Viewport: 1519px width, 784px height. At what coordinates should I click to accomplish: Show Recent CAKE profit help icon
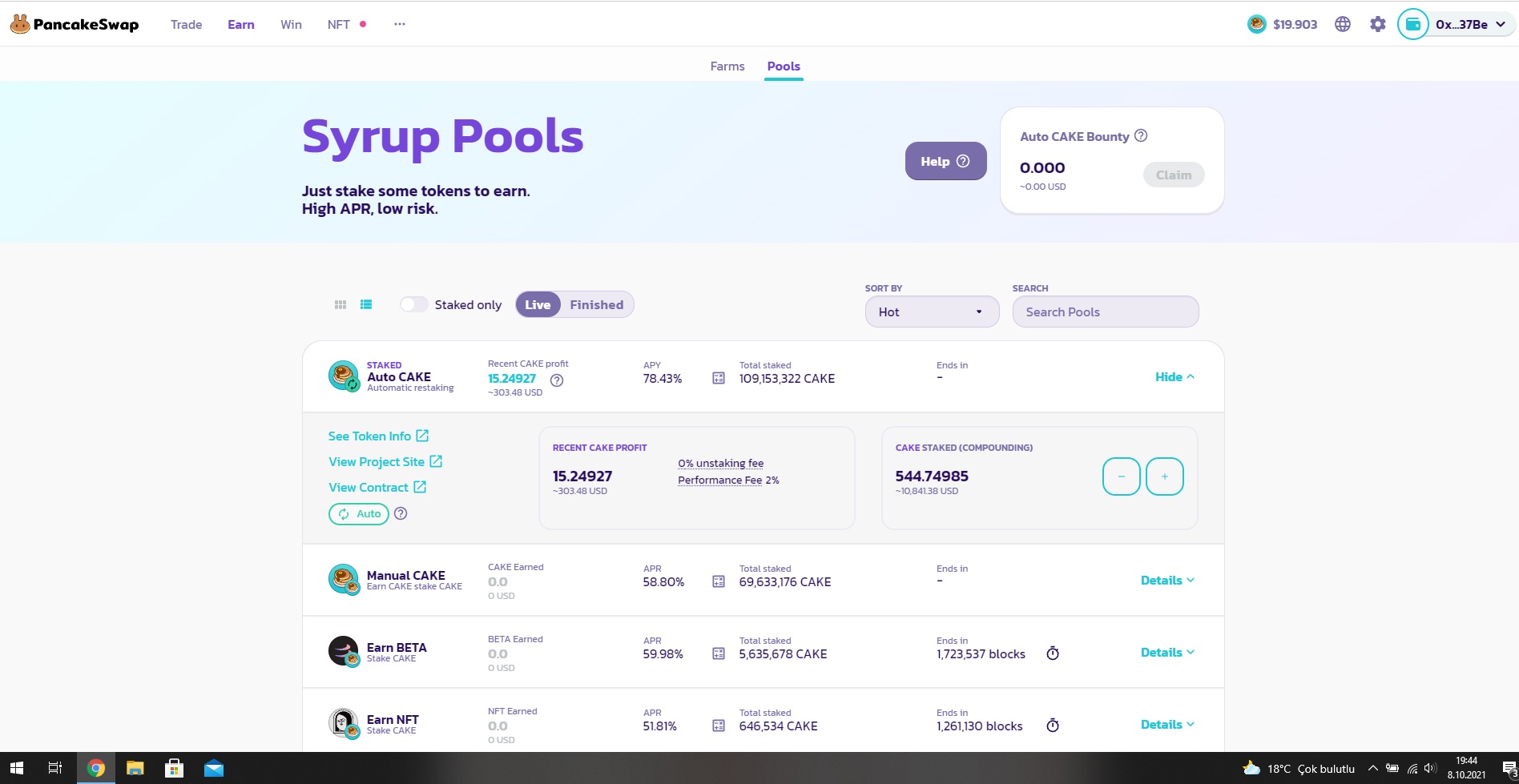pyautogui.click(x=557, y=380)
